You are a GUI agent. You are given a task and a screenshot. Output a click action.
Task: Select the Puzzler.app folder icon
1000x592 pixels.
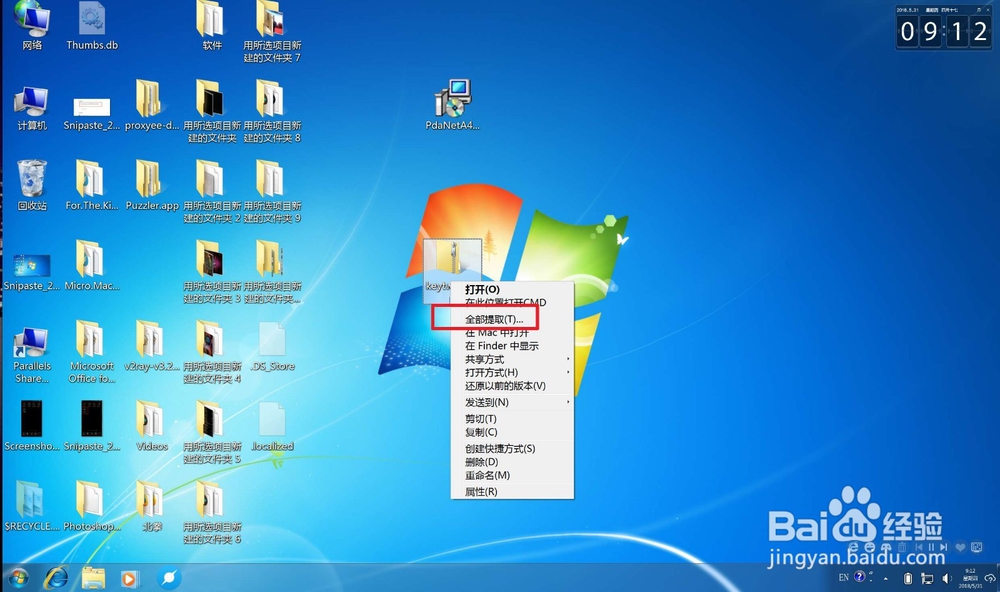tap(152, 186)
